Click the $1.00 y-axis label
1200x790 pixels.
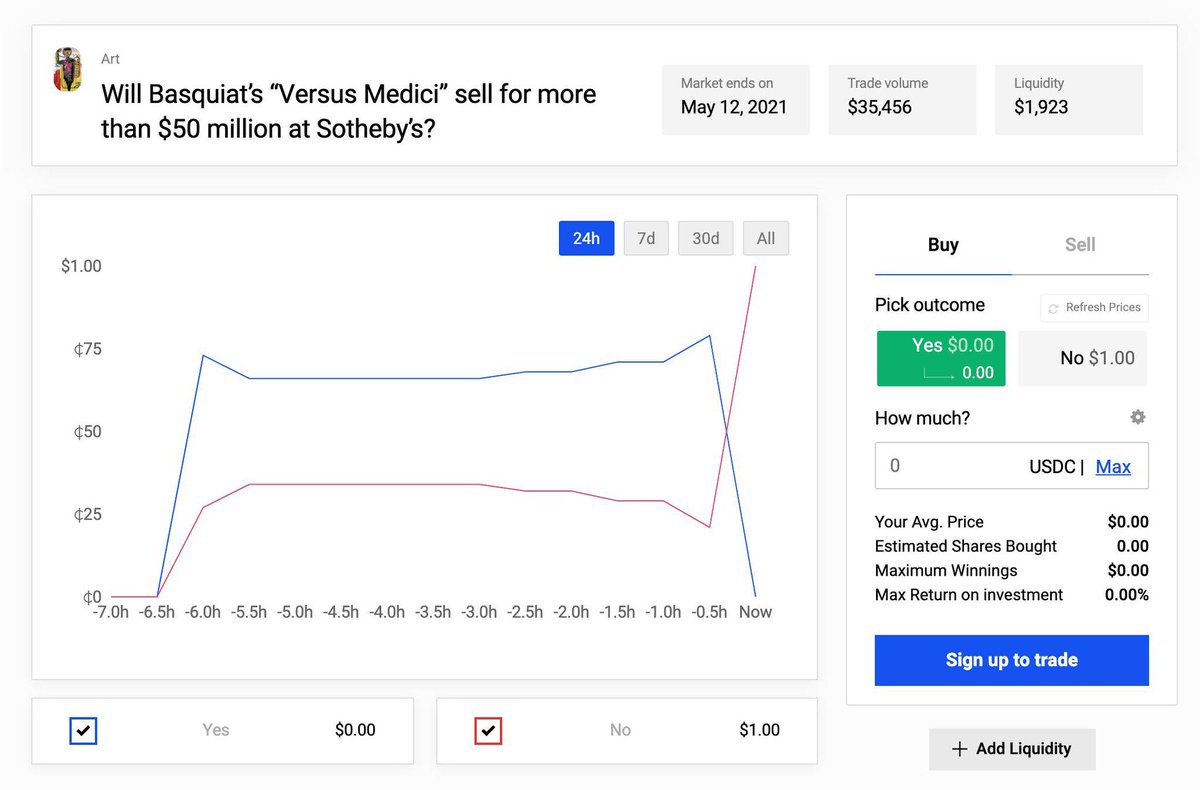point(81,266)
